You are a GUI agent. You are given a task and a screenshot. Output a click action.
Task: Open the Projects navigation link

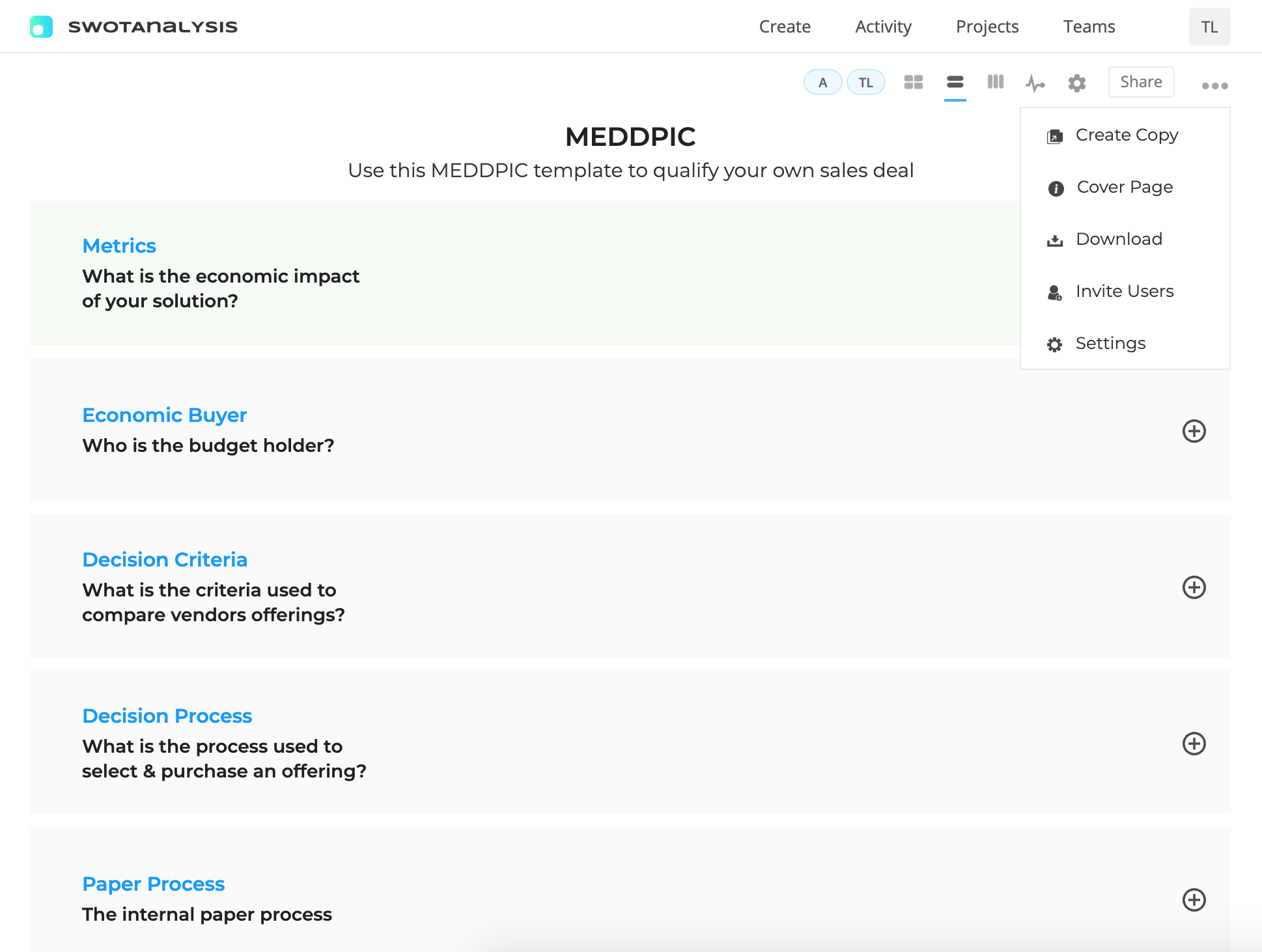(x=987, y=27)
